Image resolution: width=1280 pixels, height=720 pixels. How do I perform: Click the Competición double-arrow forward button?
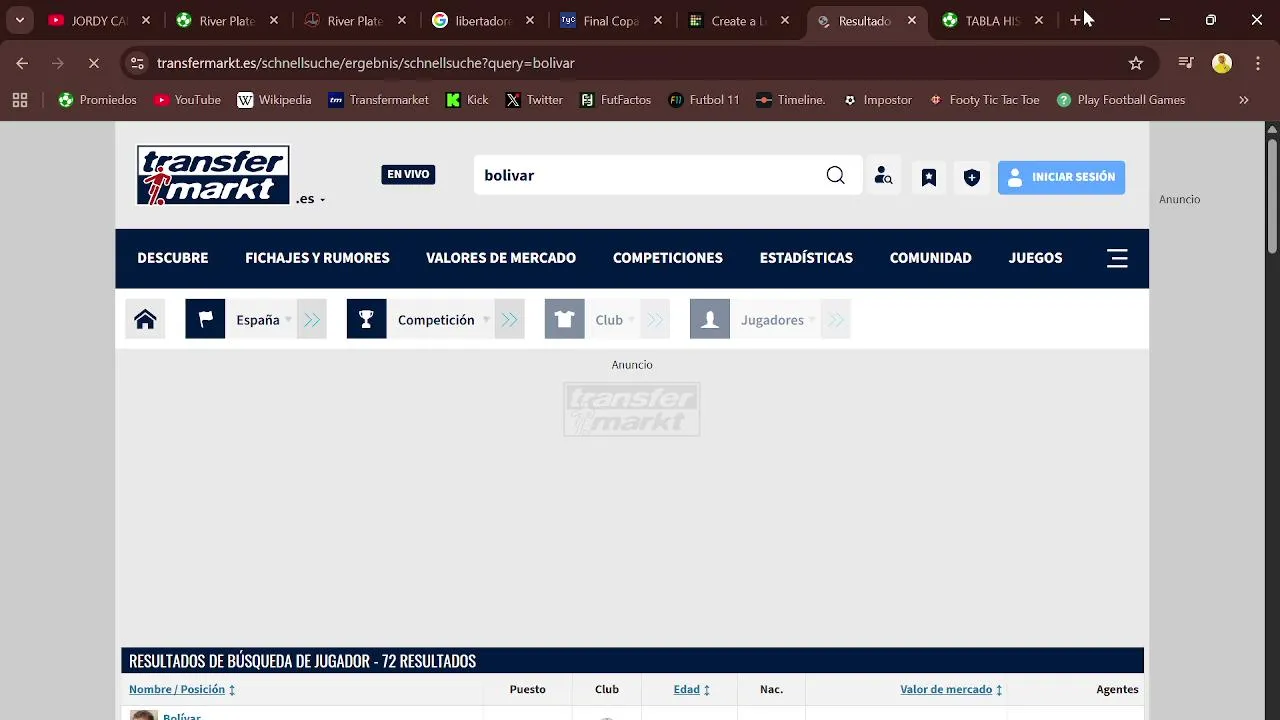tap(510, 320)
